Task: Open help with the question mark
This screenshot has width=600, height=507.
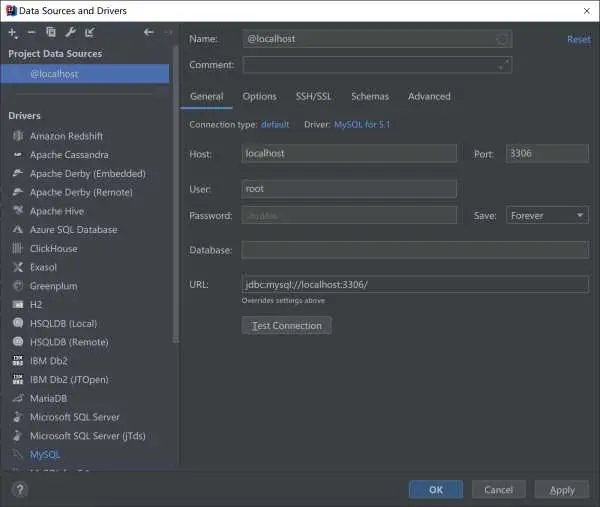Action: (x=20, y=489)
